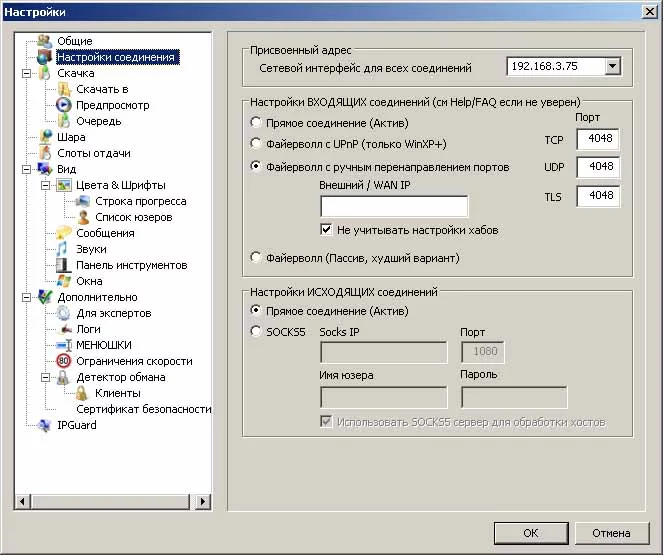663x555 pixels.
Task: Click the Socks IP field
Action: [x=384, y=352]
